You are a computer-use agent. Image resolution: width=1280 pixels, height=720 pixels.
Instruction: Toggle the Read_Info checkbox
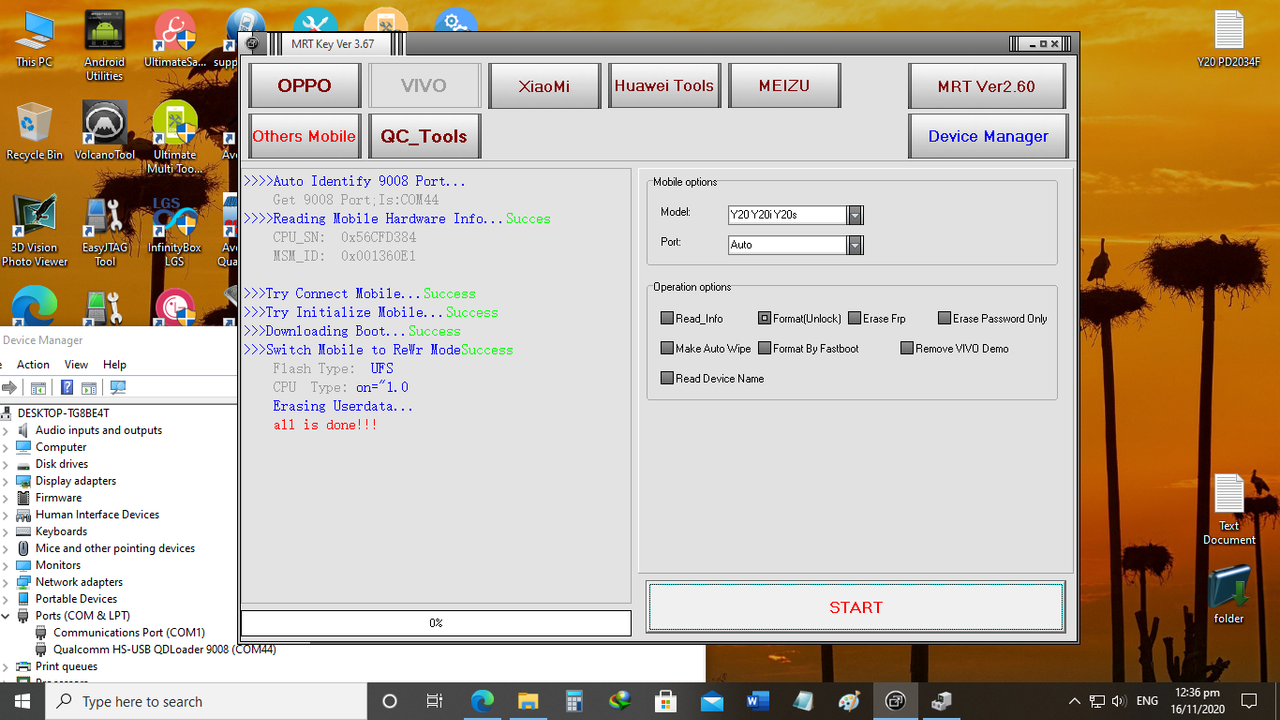point(667,319)
